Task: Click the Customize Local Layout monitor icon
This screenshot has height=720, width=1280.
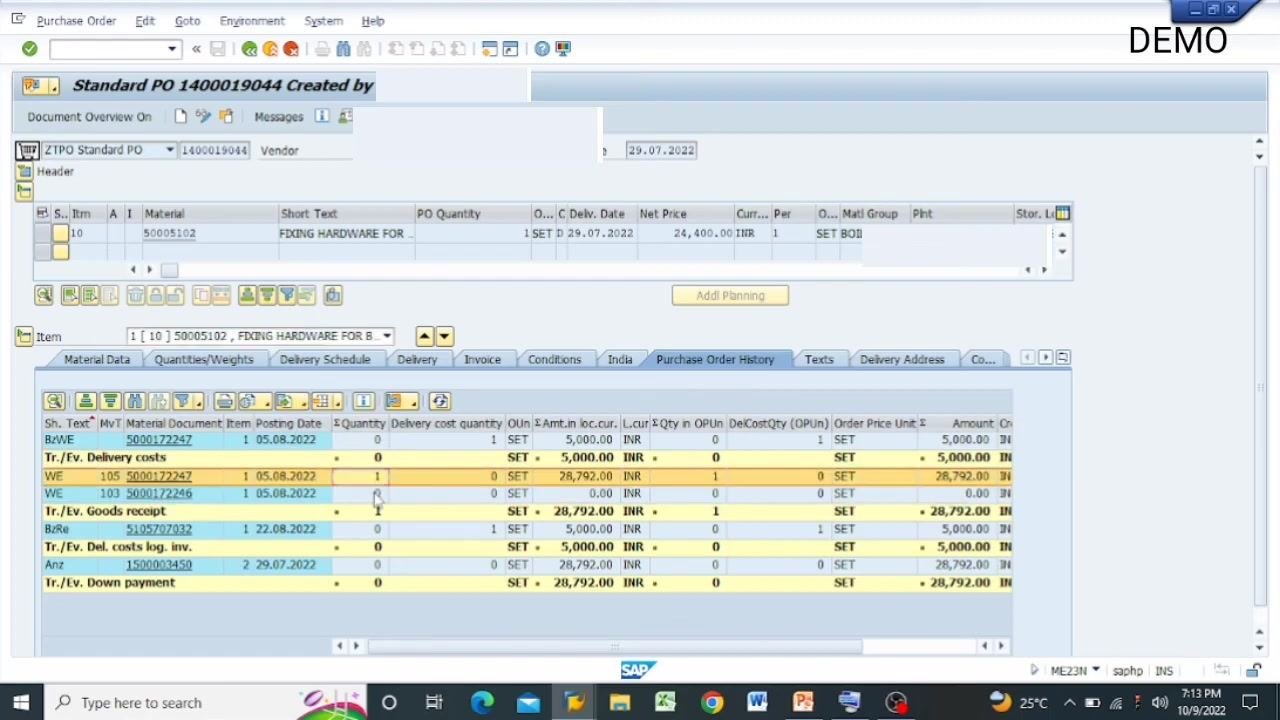Action: (563, 49)
